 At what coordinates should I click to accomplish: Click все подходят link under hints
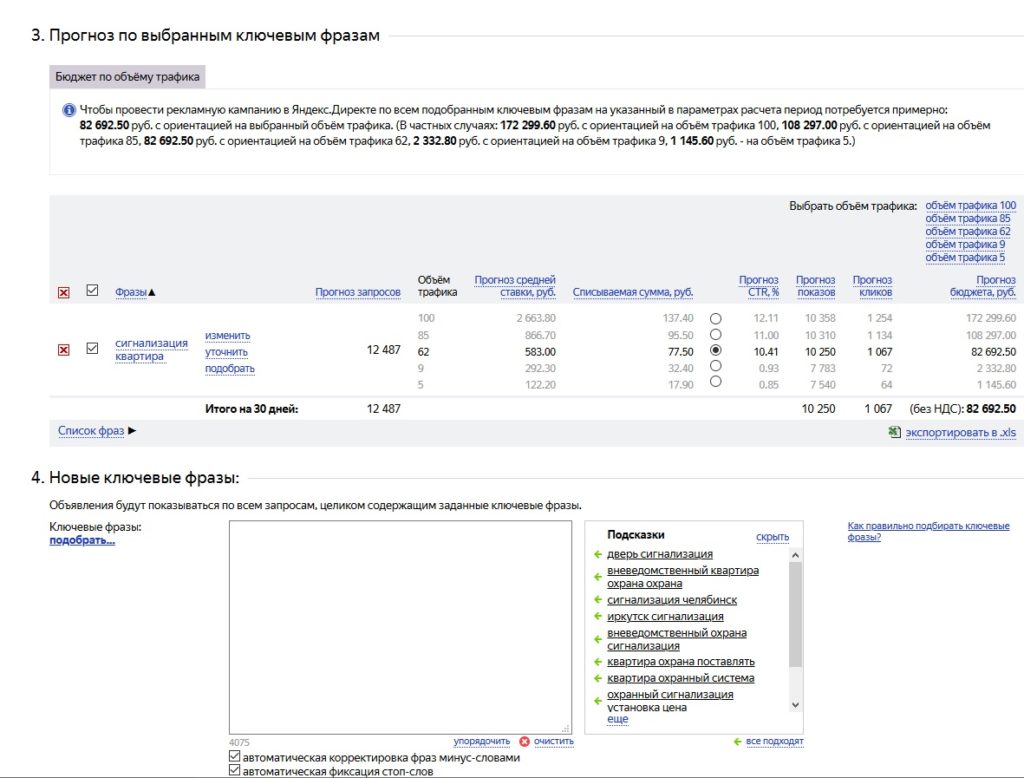click(x=775, y=741)
